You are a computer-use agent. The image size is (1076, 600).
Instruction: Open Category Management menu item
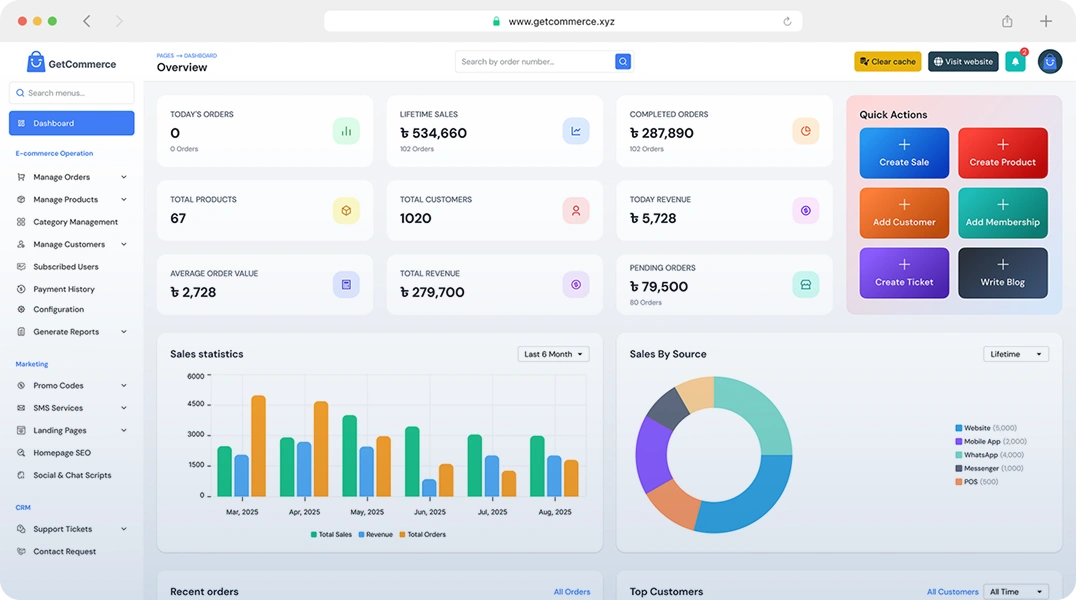point(75,222)
